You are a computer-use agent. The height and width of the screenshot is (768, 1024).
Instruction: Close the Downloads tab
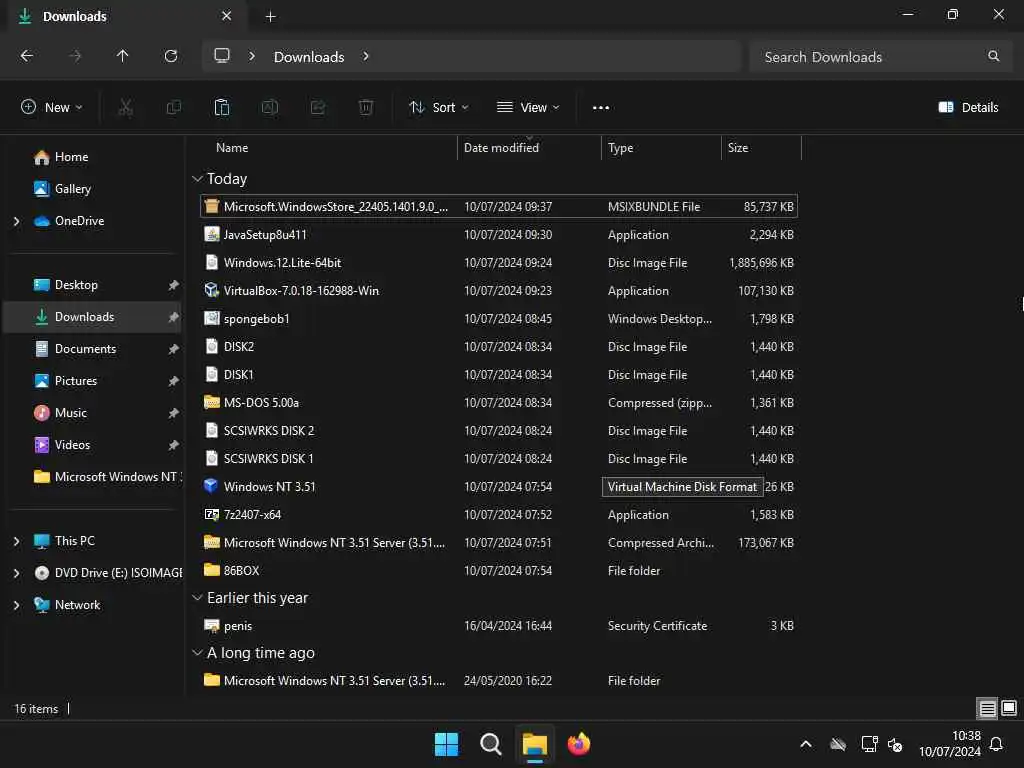[x=226, y=16]
